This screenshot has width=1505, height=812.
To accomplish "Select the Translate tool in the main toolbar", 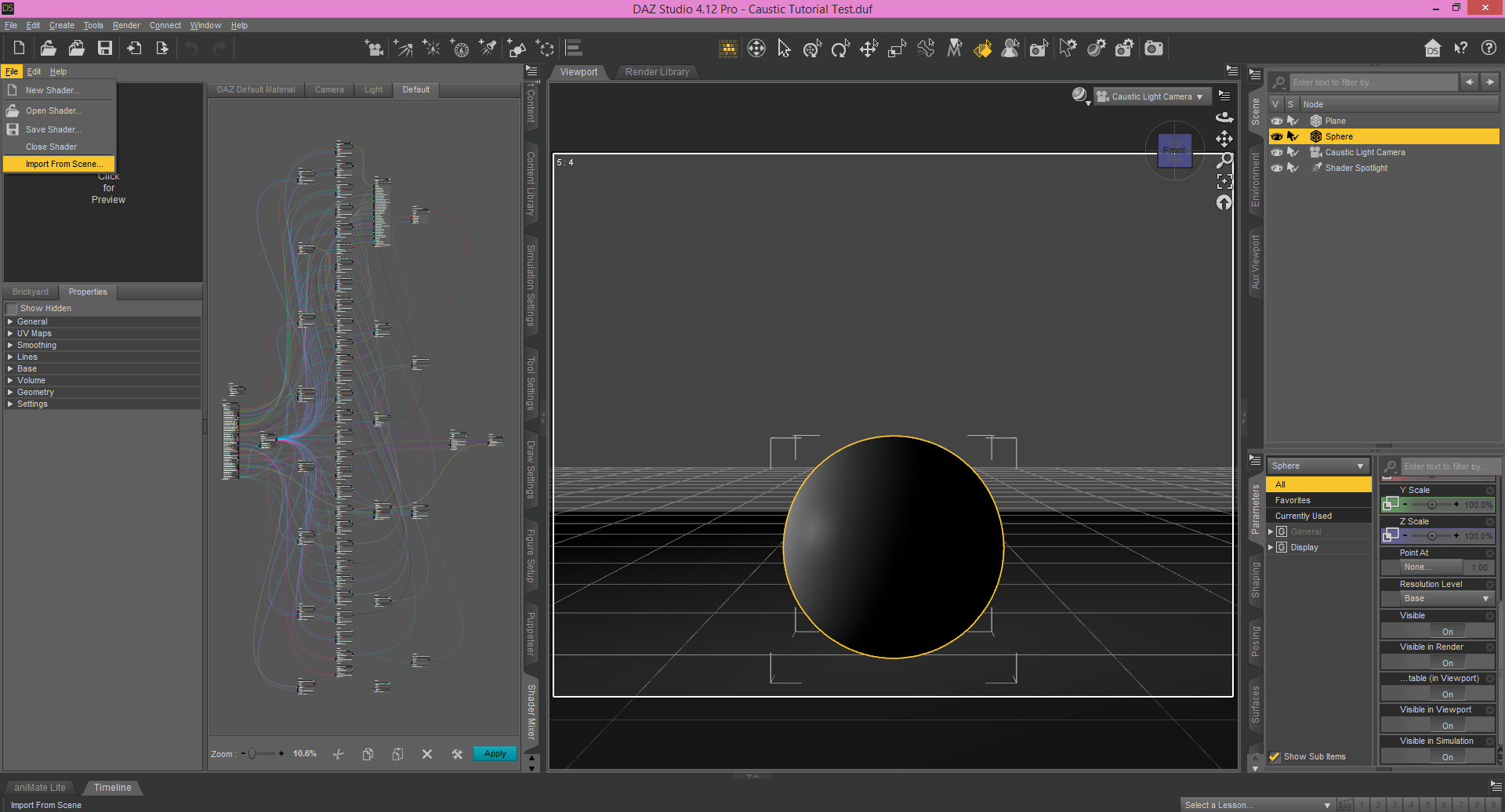I will click(x=869, y=48).
